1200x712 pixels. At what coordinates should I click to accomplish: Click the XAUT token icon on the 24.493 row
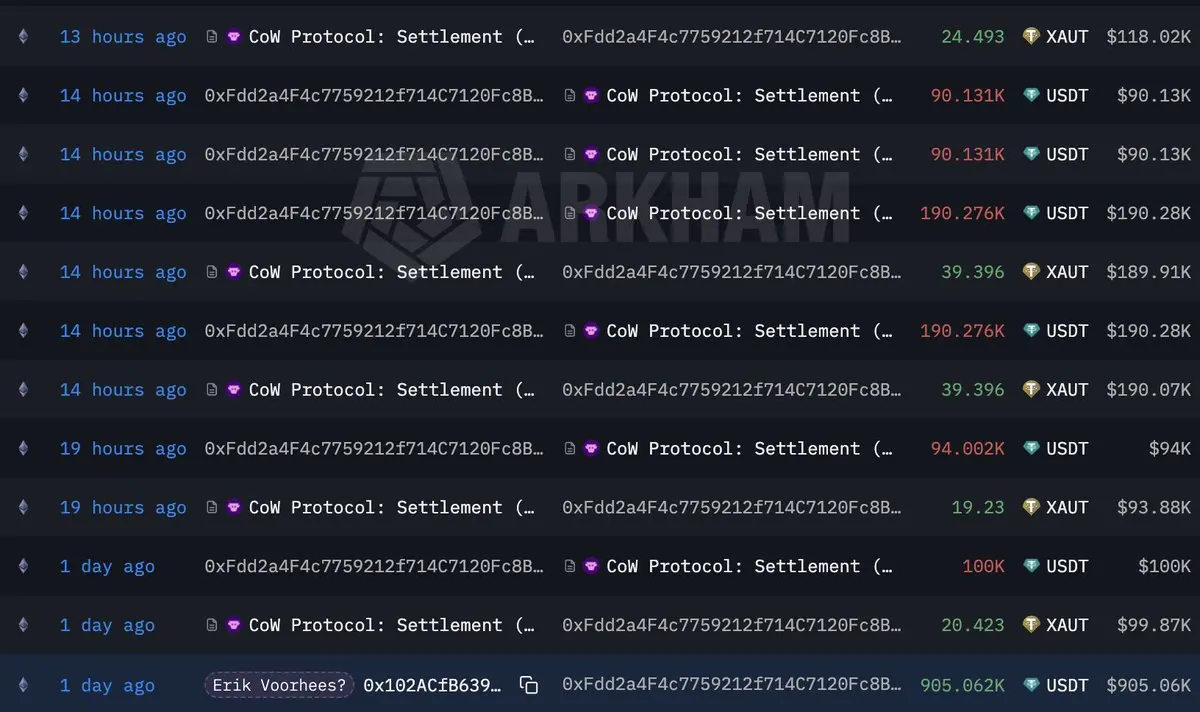click(x=1031, y=36)
